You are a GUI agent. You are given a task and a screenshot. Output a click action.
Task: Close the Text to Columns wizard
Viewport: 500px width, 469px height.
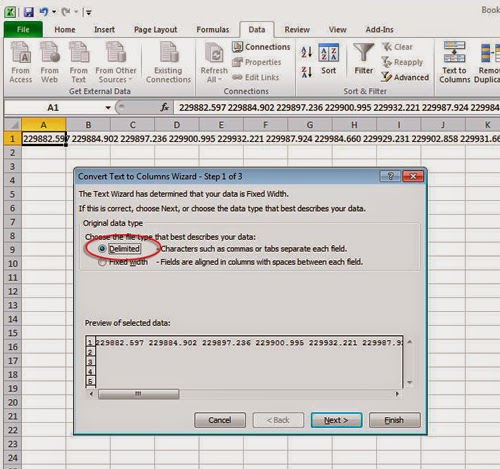point(413,176)
